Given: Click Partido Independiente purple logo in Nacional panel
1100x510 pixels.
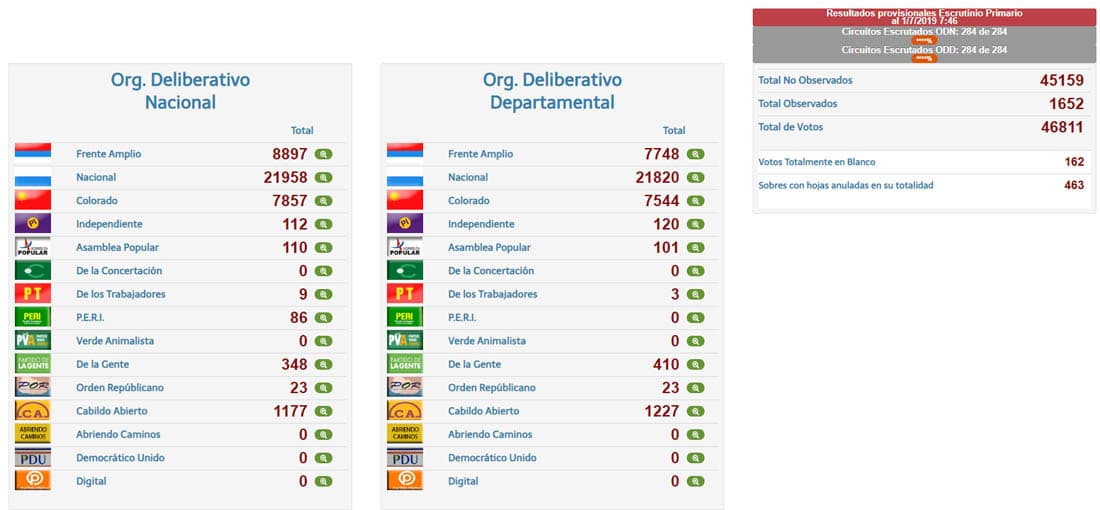Looking at the screenshot, I should [33, 223].
